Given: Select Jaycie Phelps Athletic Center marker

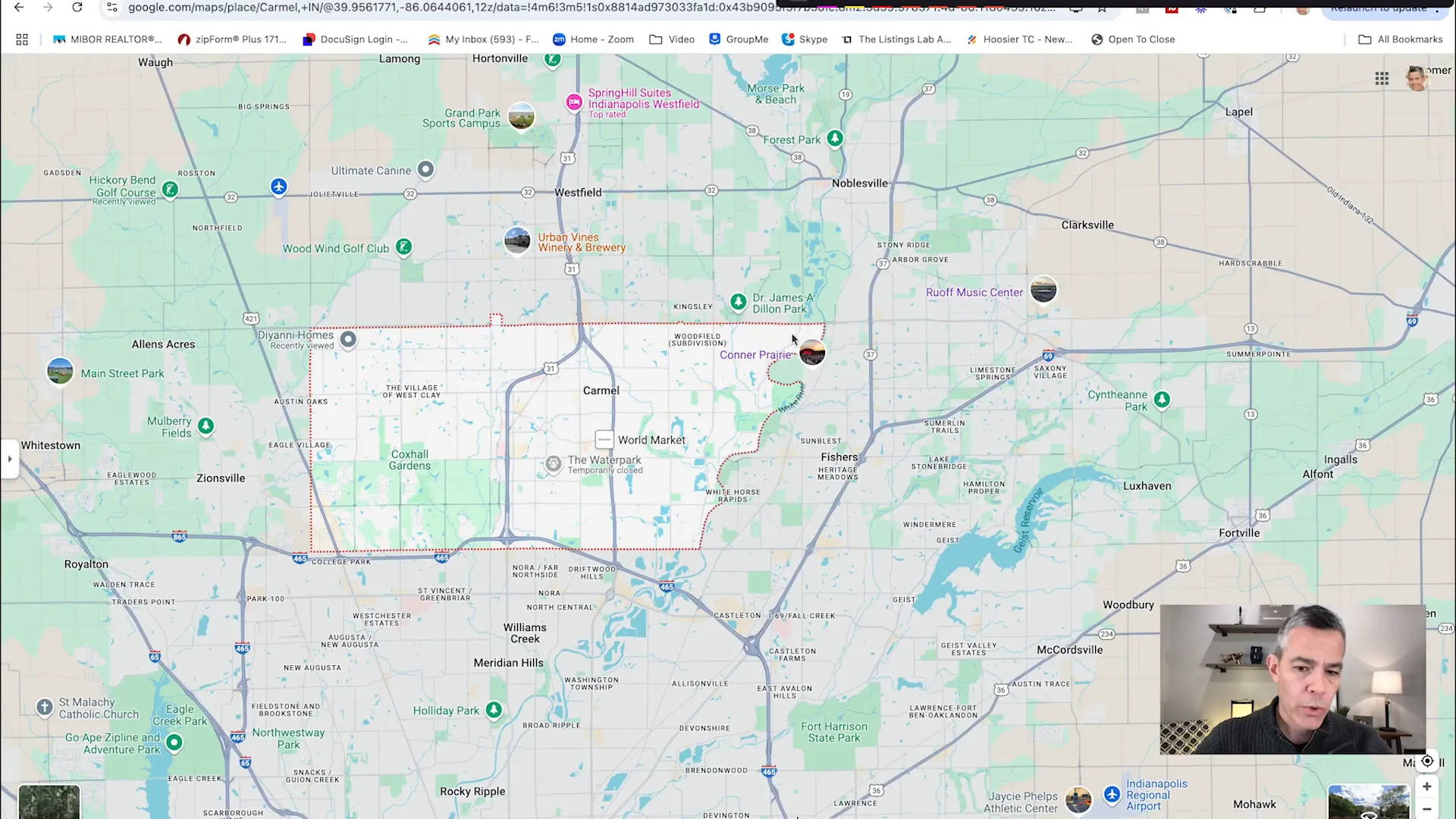Looking at the screenshot, I should pyautogui.click(x=1078, y=799).
